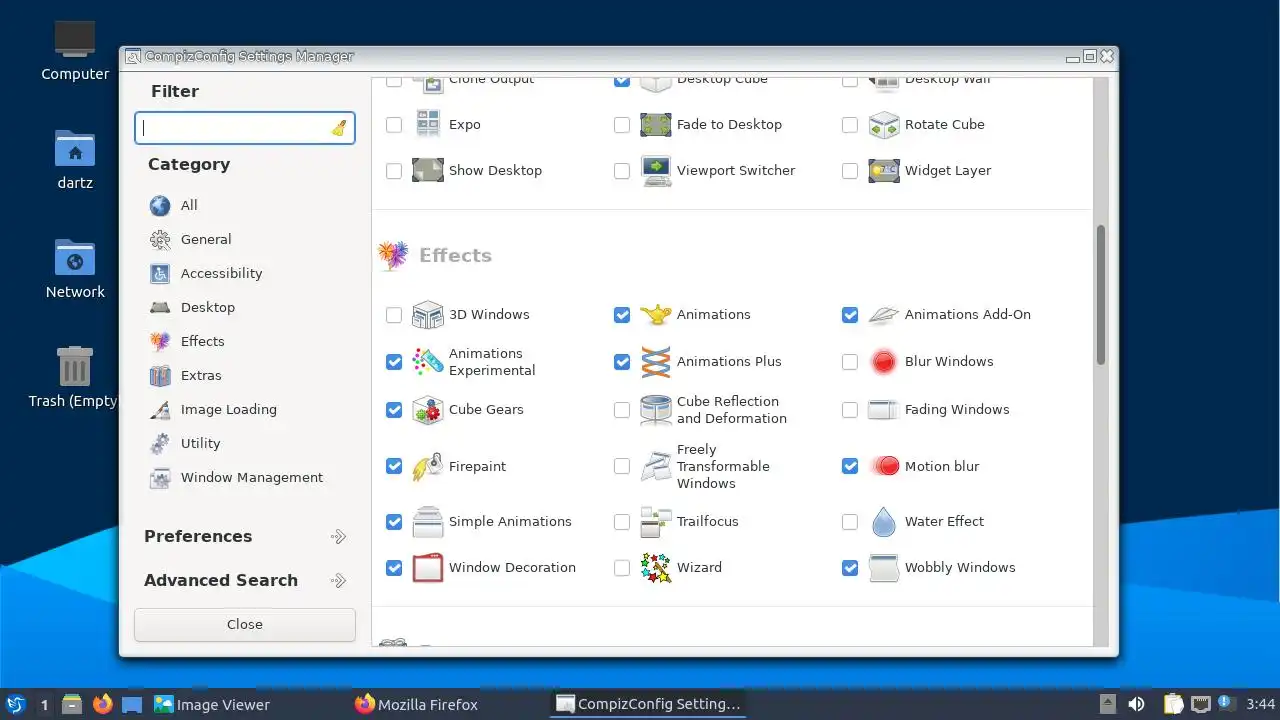The width and height of the screenshot is (1280, 720).
Task: Open the Viewport Switcher monitor icon
Action: click(x=656, y=171)
